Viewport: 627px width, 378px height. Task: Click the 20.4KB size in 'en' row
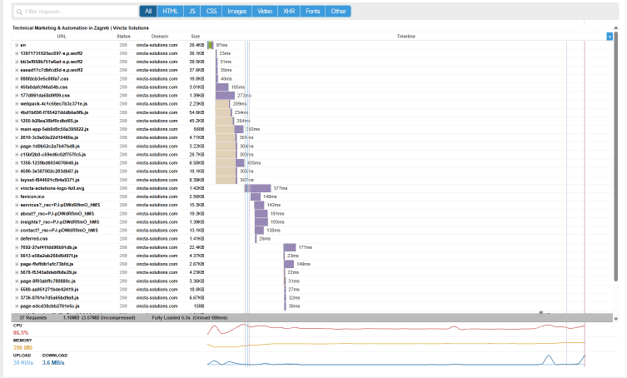[x=197, y=45]
